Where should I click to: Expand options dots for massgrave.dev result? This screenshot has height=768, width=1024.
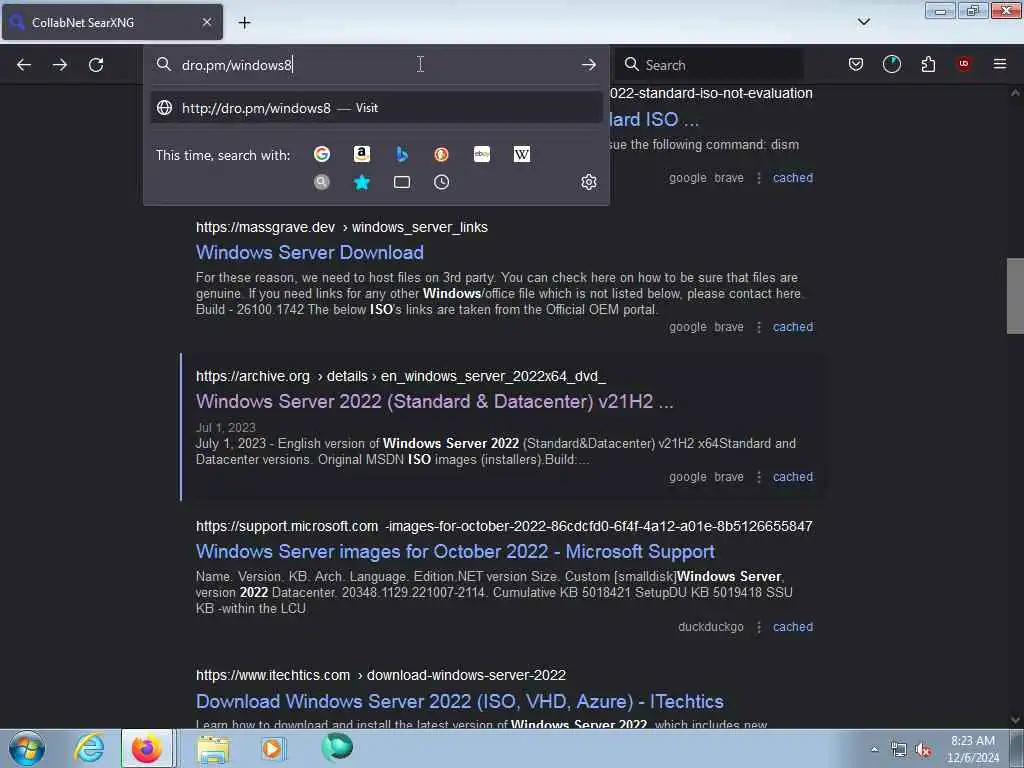pyautogui.click(x=758, y=327)
